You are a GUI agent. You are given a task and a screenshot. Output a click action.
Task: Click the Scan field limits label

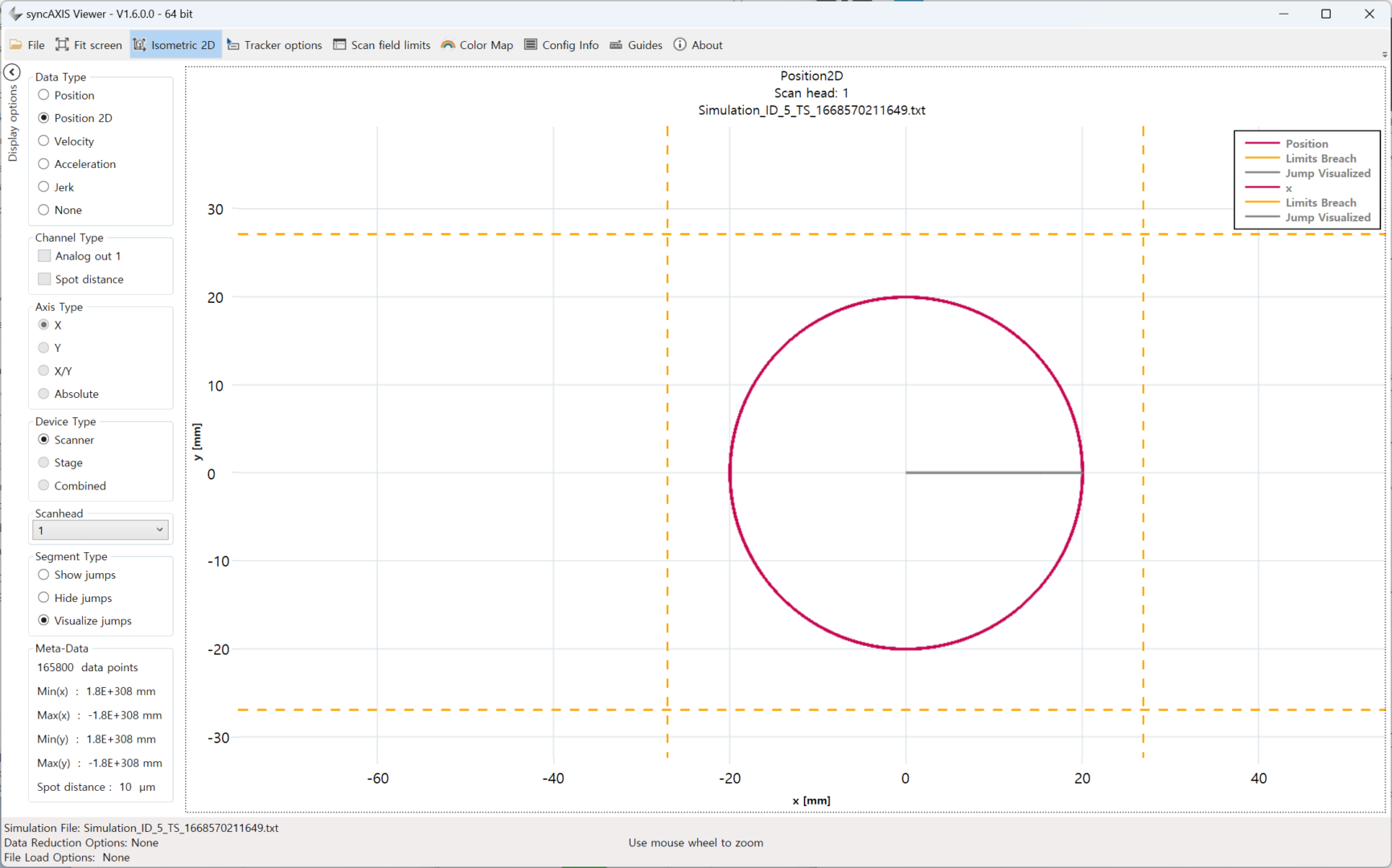tap(391, 45)
